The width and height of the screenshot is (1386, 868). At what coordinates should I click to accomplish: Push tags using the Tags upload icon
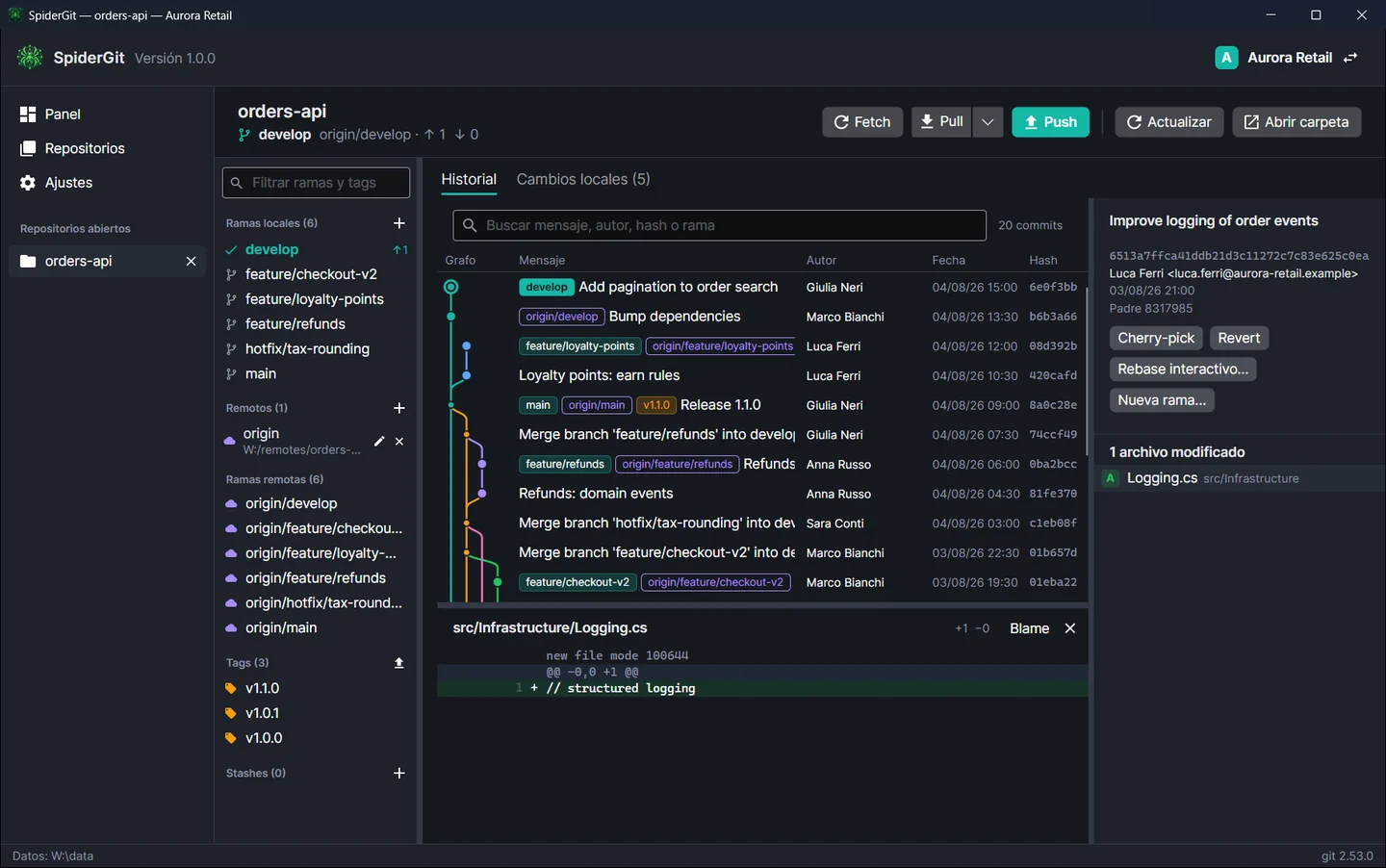(x=399, y=663)
